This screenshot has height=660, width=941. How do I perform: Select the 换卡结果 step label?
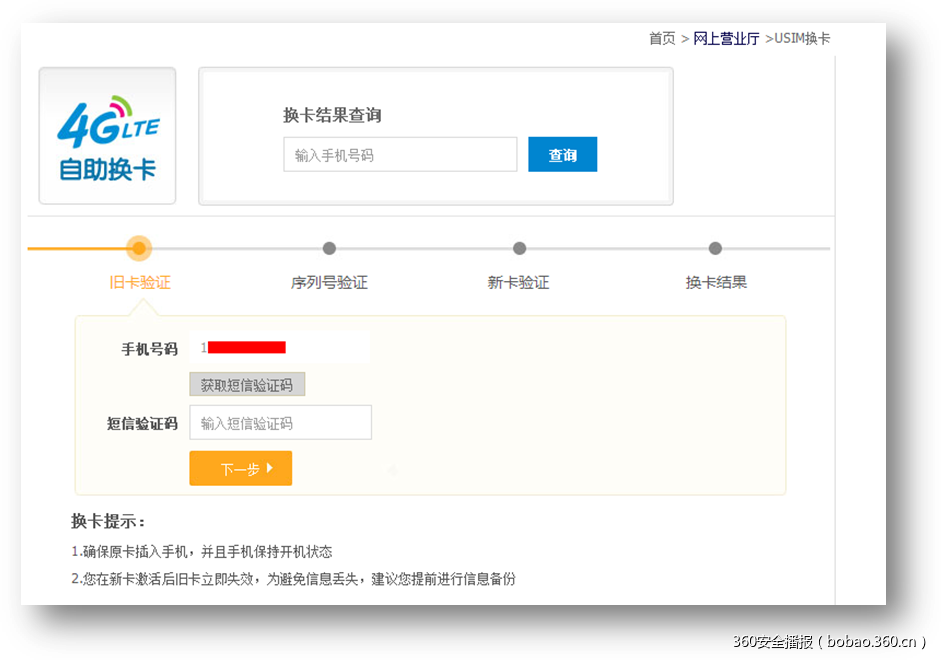[716, 282]
